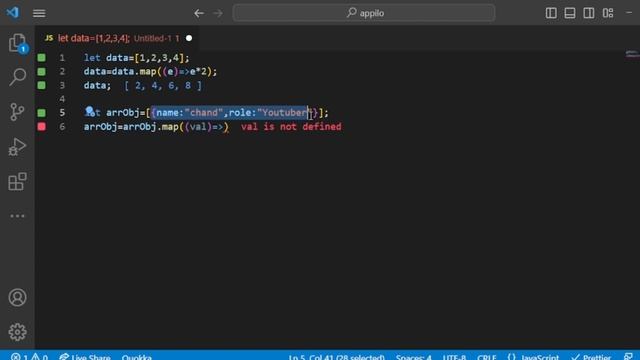This screenshot has width=640, height=360.
Task: Click the inline result [ 2, 4, 6, 8 ]
Action: 163,86
